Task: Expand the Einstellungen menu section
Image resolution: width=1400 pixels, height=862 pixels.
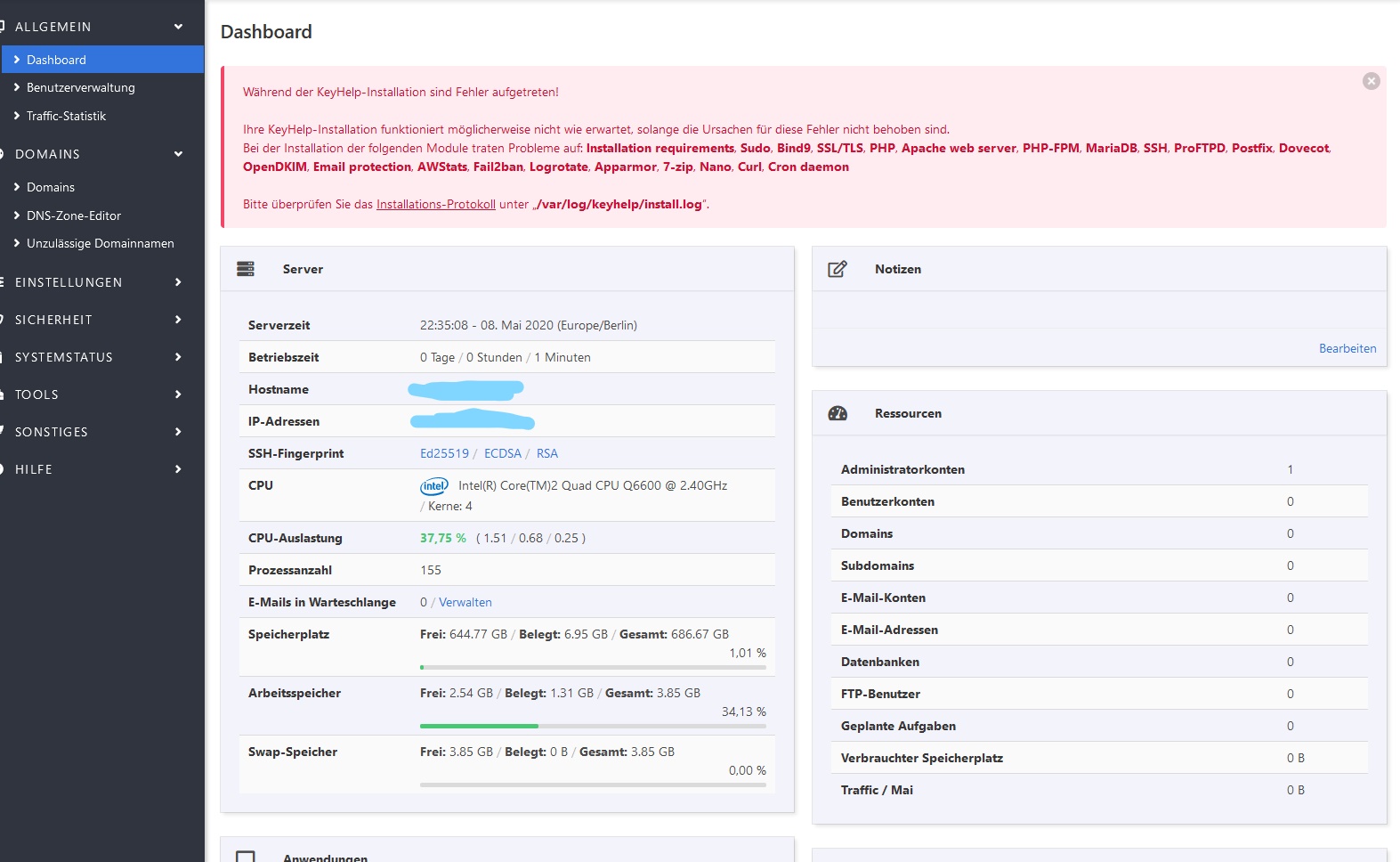Action: pos(178,282)
